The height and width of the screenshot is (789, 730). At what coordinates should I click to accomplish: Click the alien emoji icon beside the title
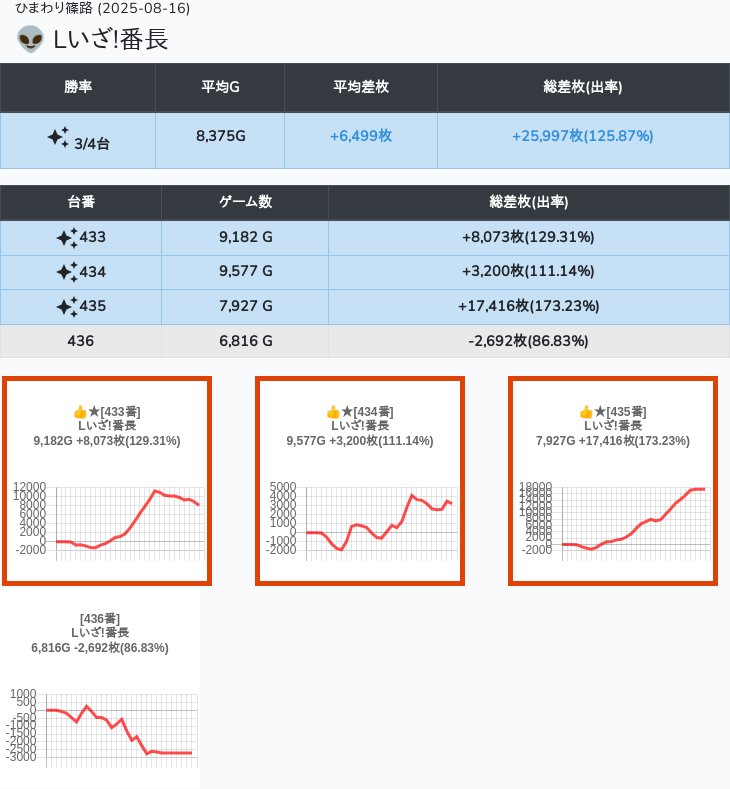[30, 39]
